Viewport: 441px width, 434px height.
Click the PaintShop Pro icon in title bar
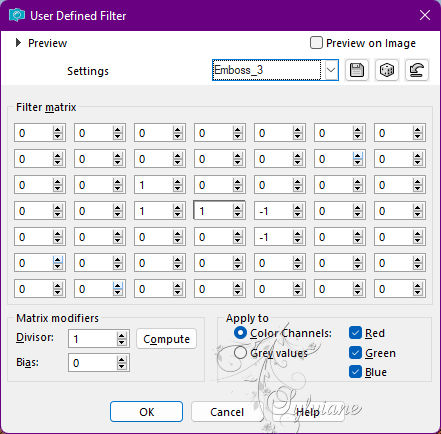[17, 15]
